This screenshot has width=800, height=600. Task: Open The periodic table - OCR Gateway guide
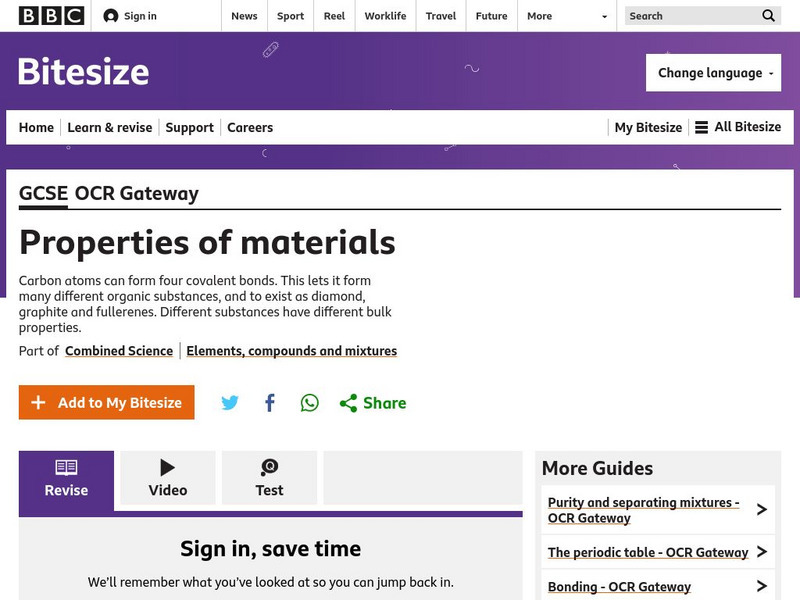click(x=648, y=553)
